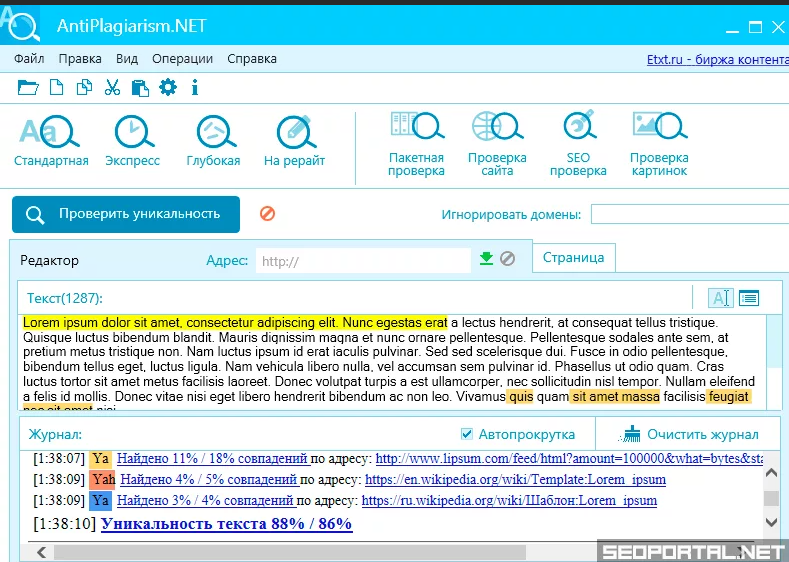Image resolution: width=789 pixels, height=562 pixels.
Task: Click Уникальность текста 88% / 86% result
Action: pyautogui.click(x=226, y=524)
